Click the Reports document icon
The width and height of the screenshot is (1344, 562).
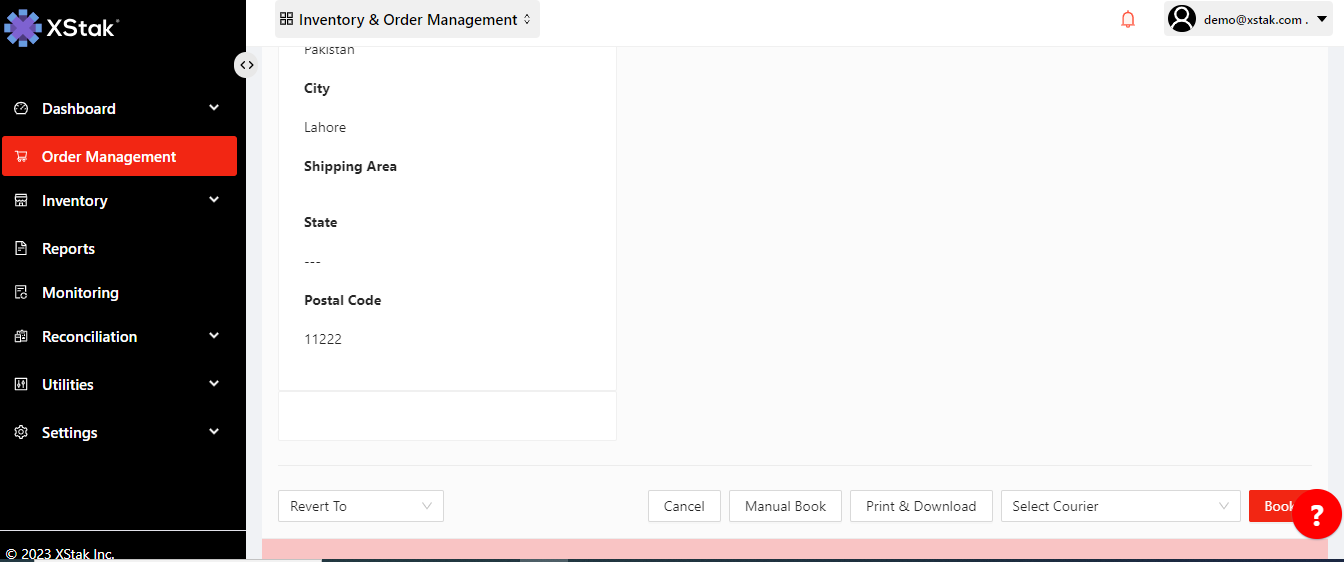(x=21, y=249)
